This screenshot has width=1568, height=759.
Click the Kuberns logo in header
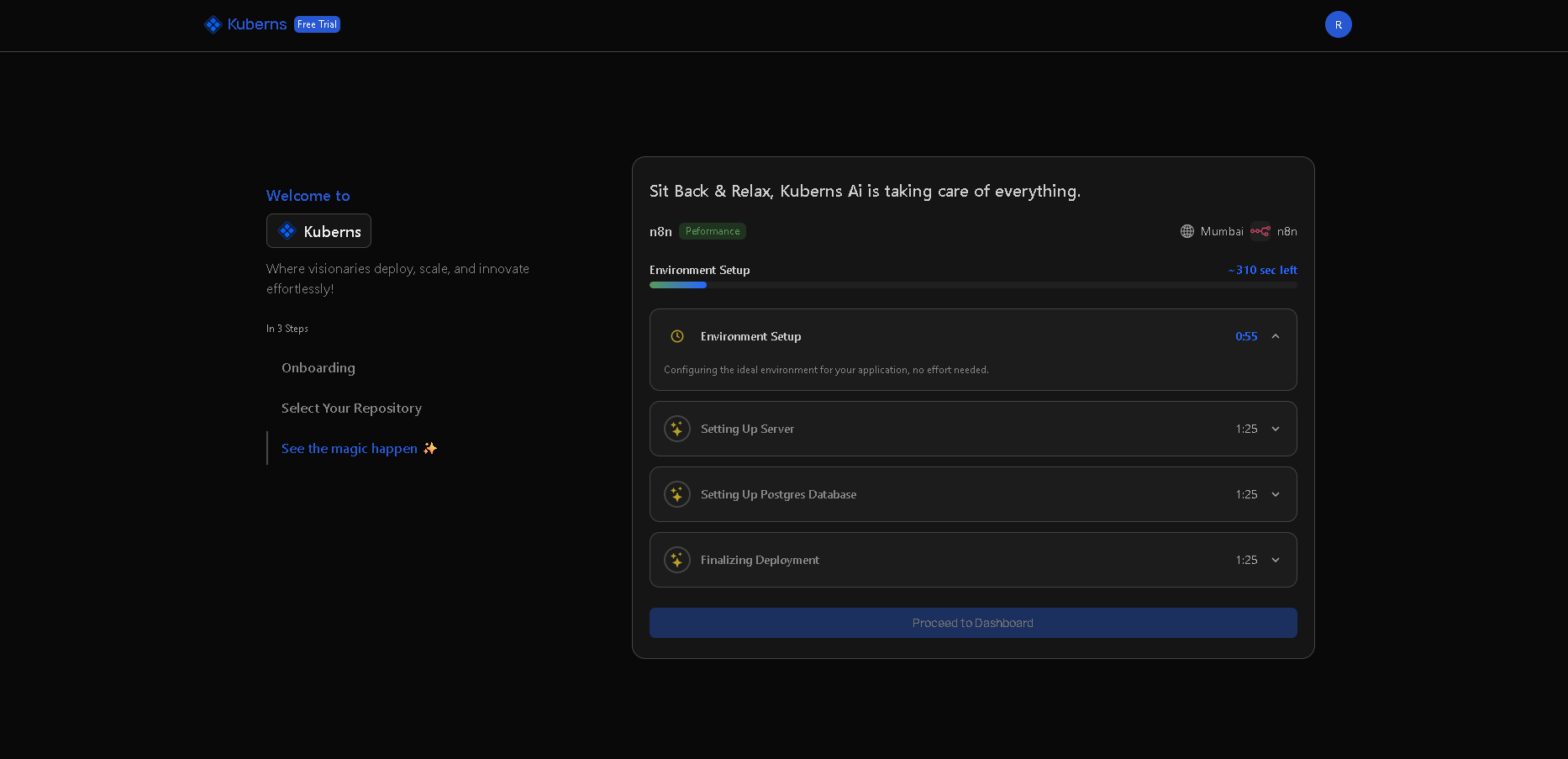(245, 24)
